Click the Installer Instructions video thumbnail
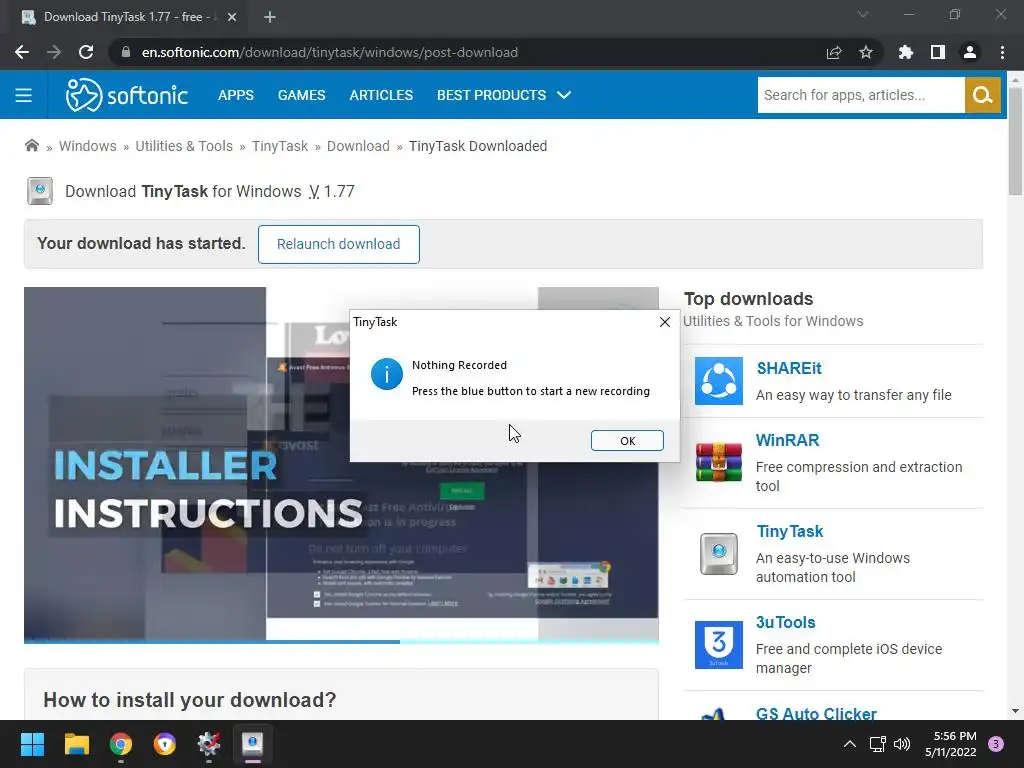This screenshot has height=768, width=1024. (x=341, y=464)
